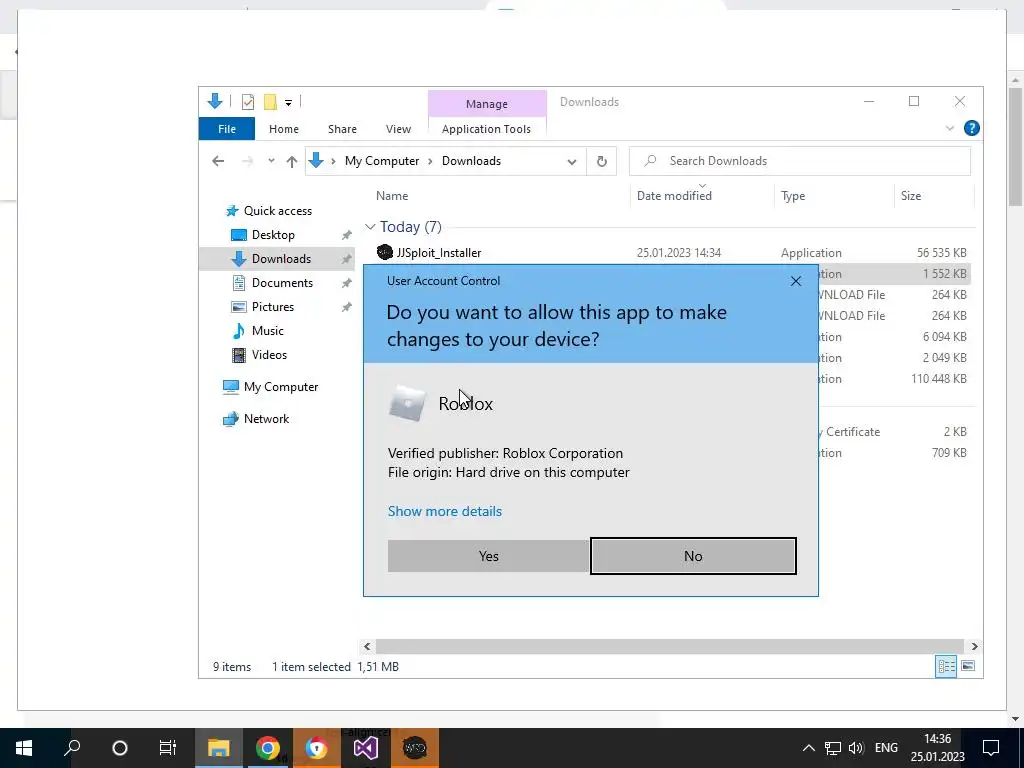Close the User Account Control dialog
1024x768 pixels.
[795, 281]
